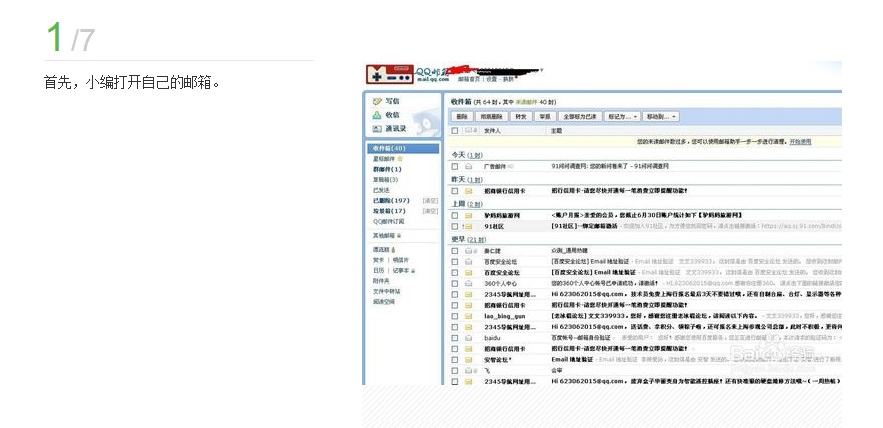Expand the 其他邮箱 section
Image resolution: width=883 pixels, height=428 pixels.
[x=386, y=235]
